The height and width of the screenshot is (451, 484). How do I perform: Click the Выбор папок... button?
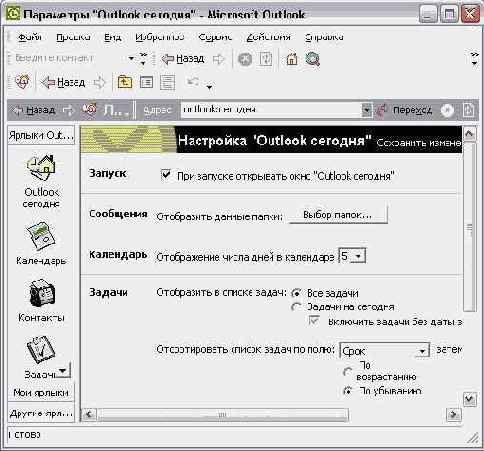tap(337, 215)
